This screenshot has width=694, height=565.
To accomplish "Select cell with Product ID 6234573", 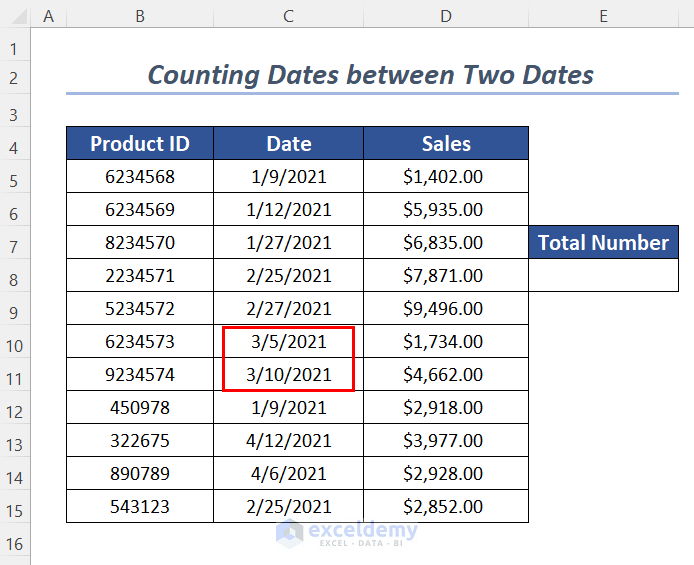I will click(140, 341).
